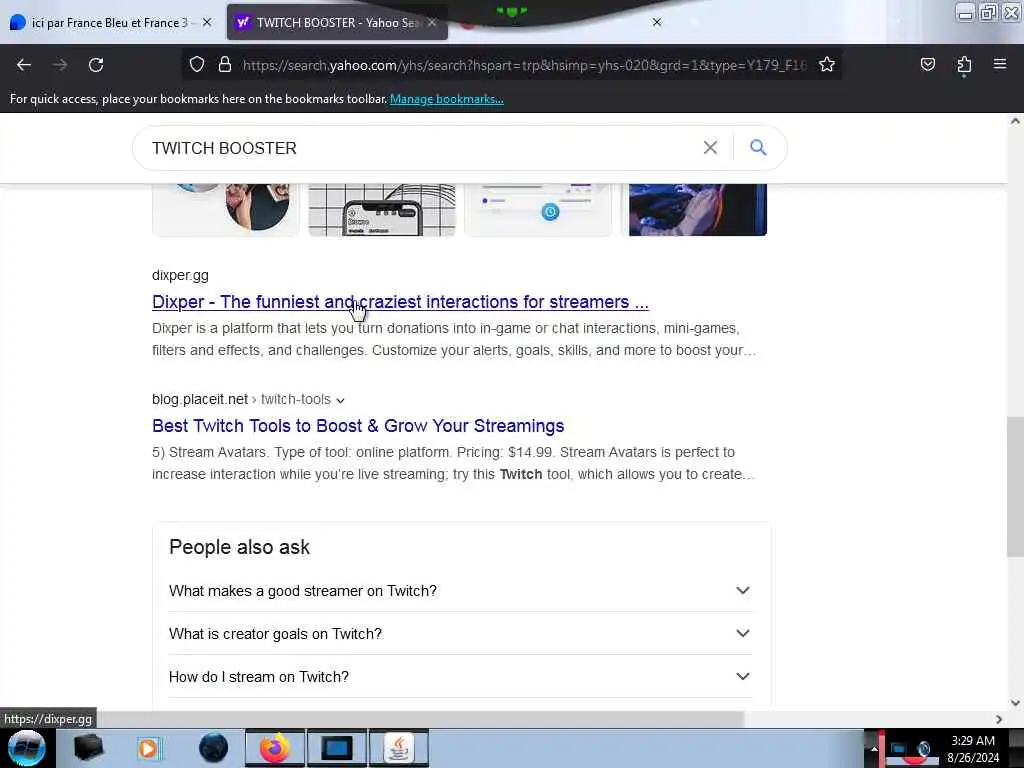Click the scroll down arrow
The width and height of the screenshot is (1024, 768).
[1015, 703]
